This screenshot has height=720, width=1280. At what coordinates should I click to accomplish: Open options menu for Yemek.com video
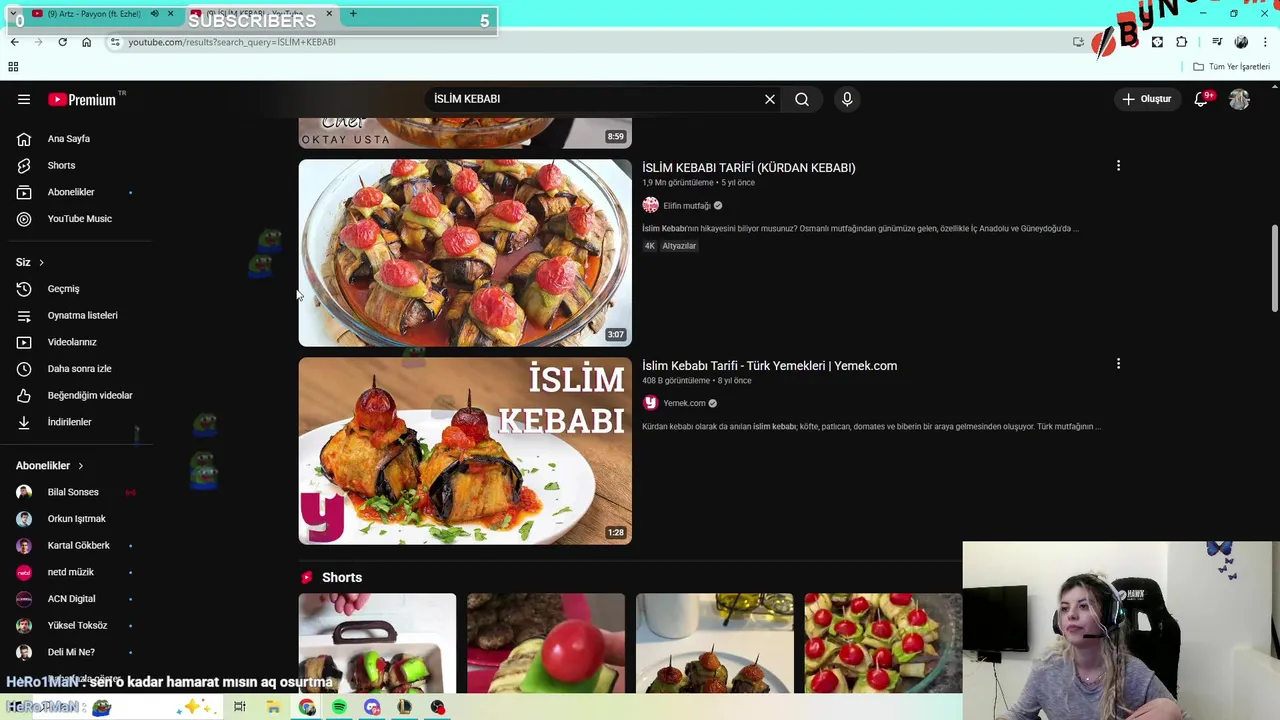tap(1118, 364)
